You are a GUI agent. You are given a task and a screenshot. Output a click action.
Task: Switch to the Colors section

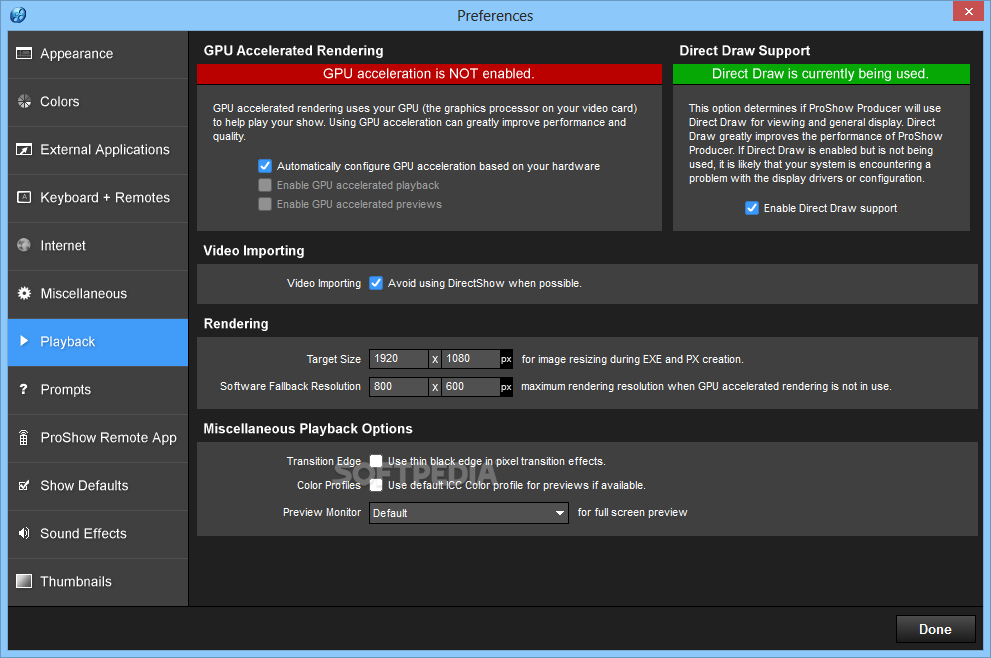tap(98, 102)
